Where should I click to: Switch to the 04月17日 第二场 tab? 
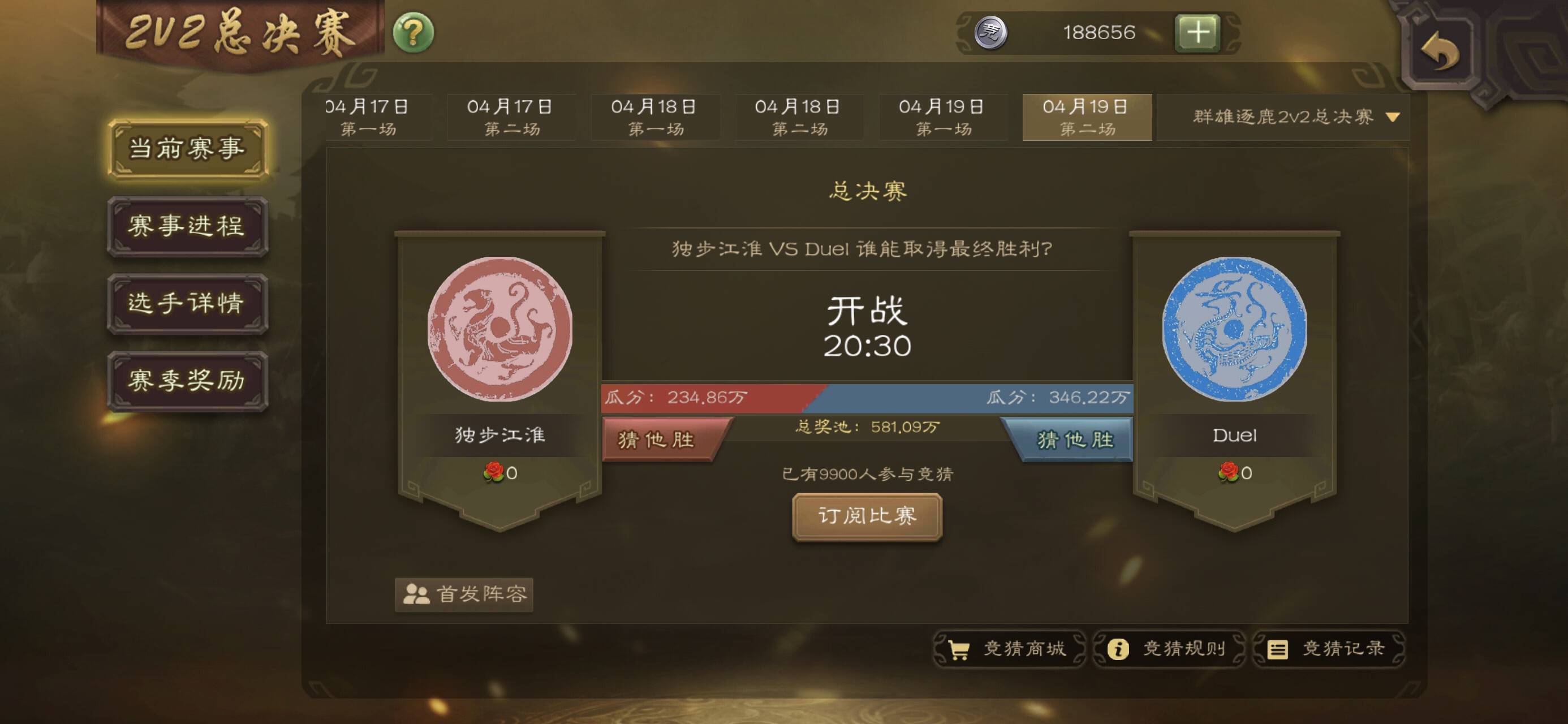[x=511, y=117]
